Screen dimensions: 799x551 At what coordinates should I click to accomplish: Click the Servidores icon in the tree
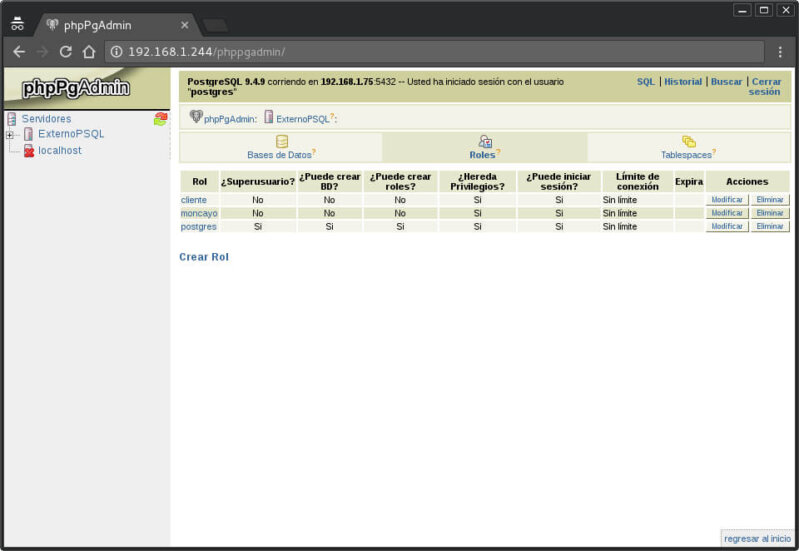pyautogui.click(x=12, y=119)
